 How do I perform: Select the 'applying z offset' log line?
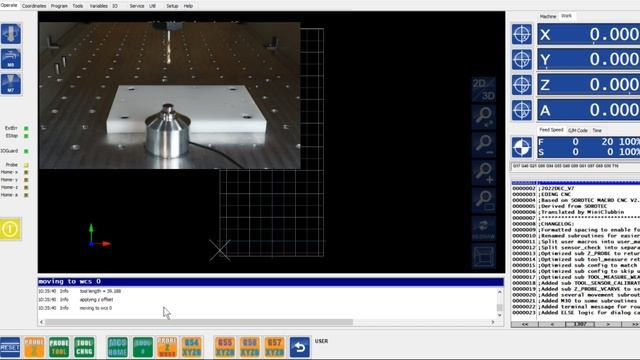96,300
